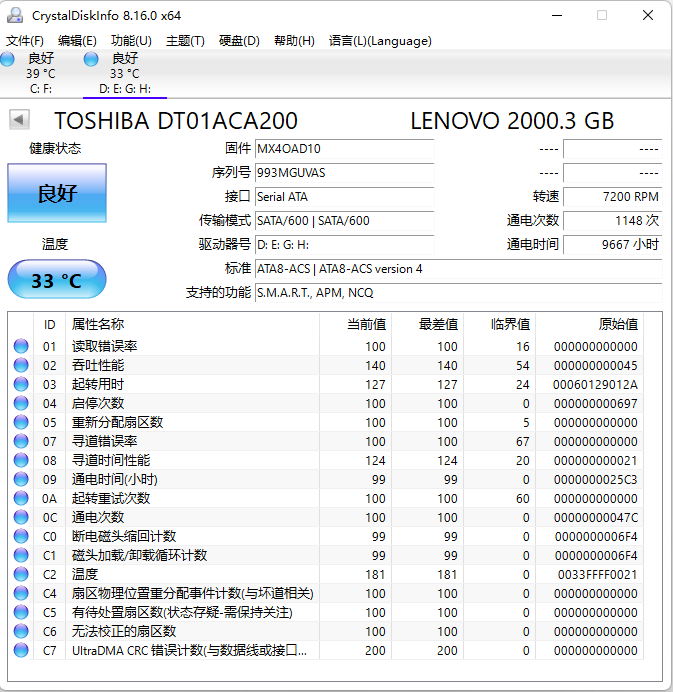Screen dimensions: 673x692
Task: Click the 支持的功能 field S.M.A.R.T., APM, NCQ
Action: (459, 292)
